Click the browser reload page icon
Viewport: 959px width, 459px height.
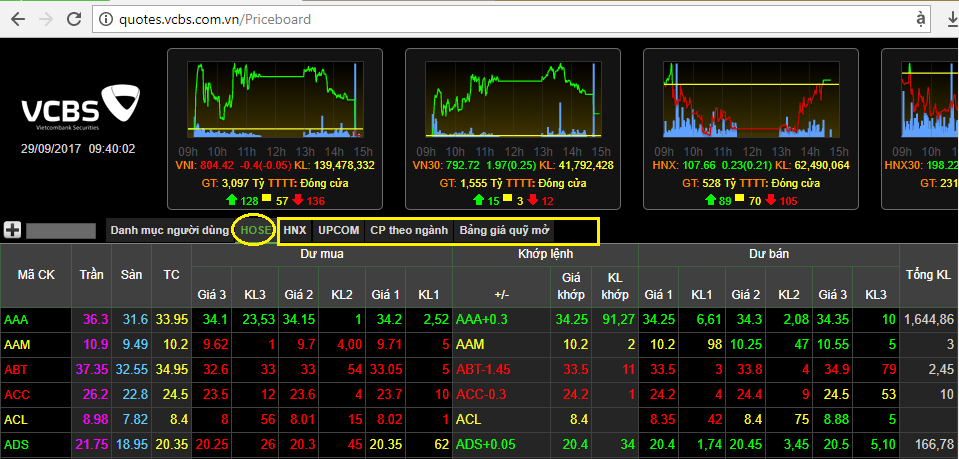pos(70,18)
